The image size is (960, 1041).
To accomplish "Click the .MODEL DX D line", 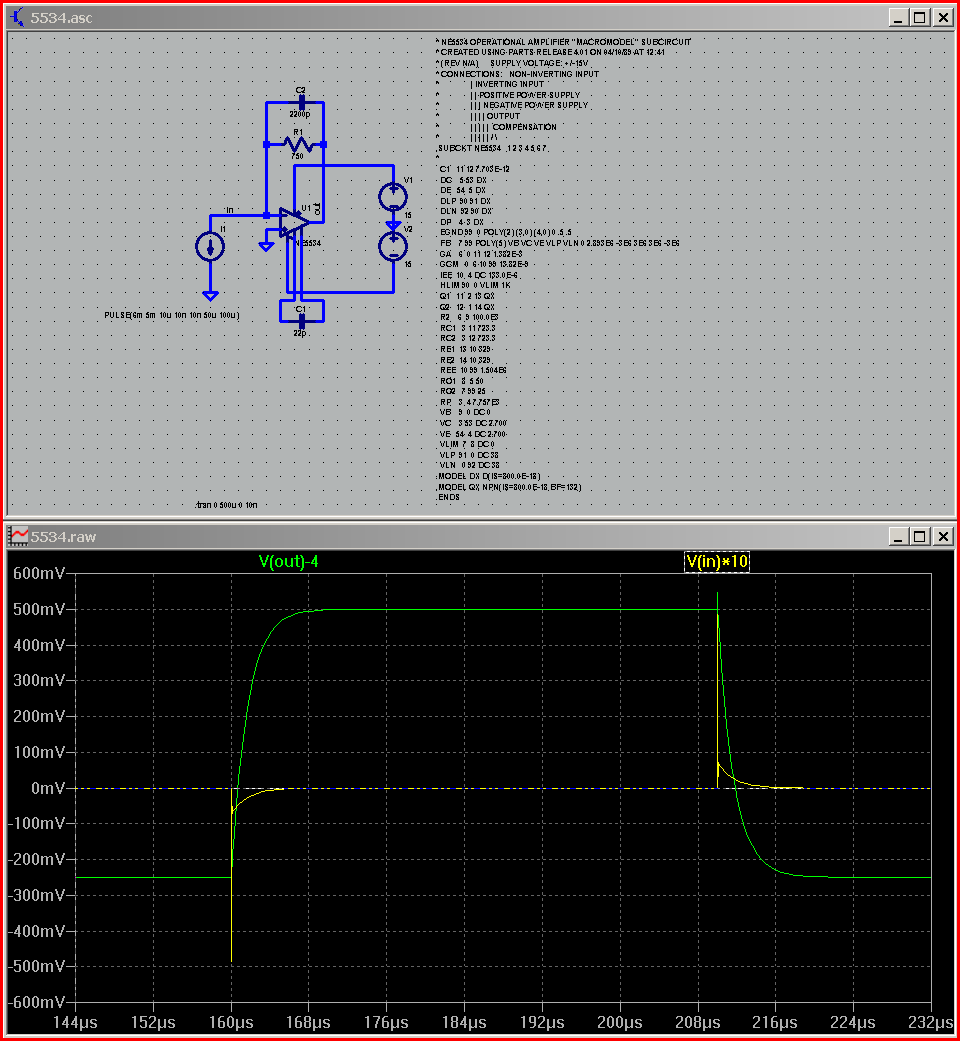I will pos(489,477).
